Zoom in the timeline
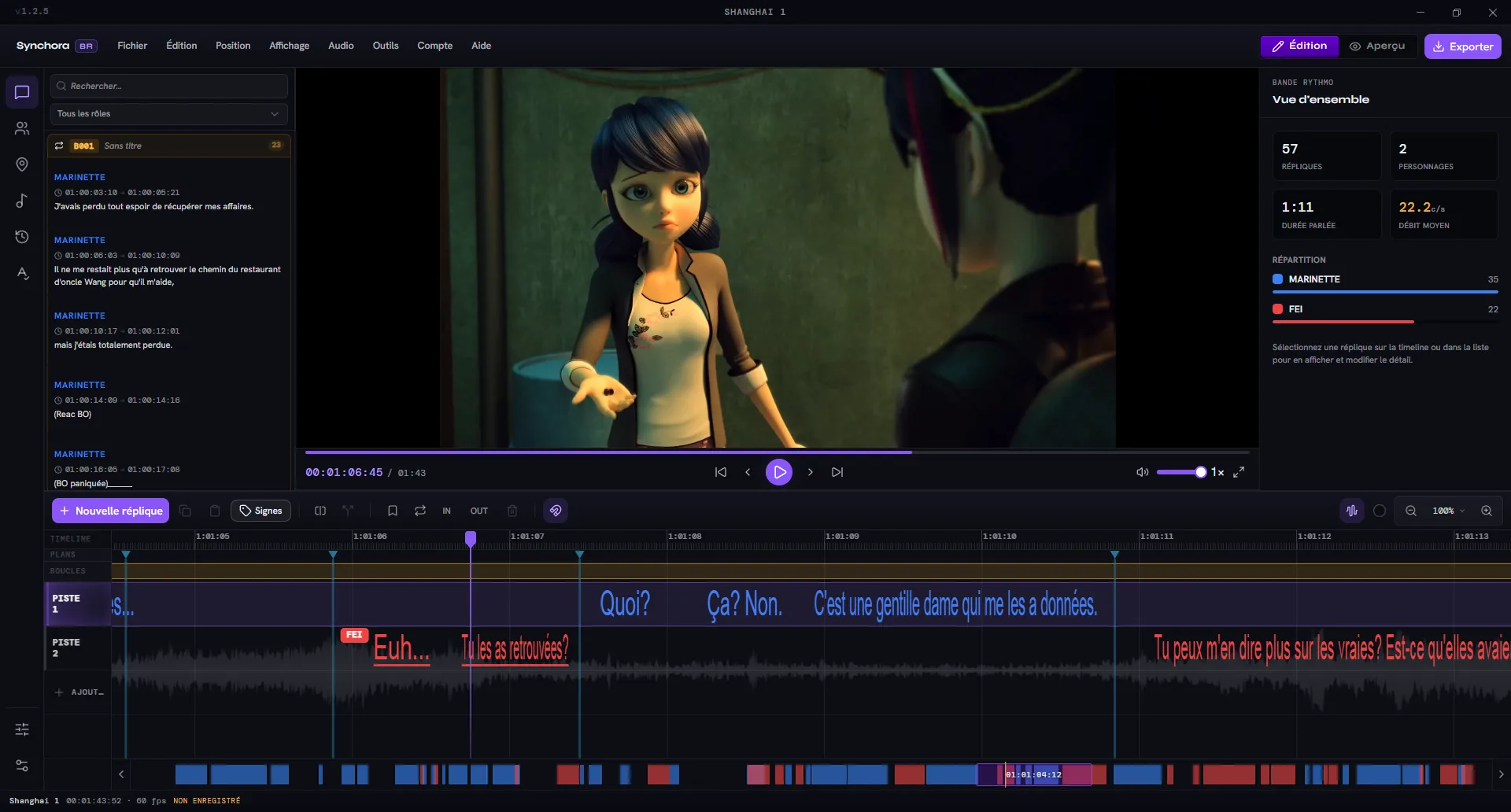Image resolution: width=1511 pixels, height=812 pixels. (1487, 511)
